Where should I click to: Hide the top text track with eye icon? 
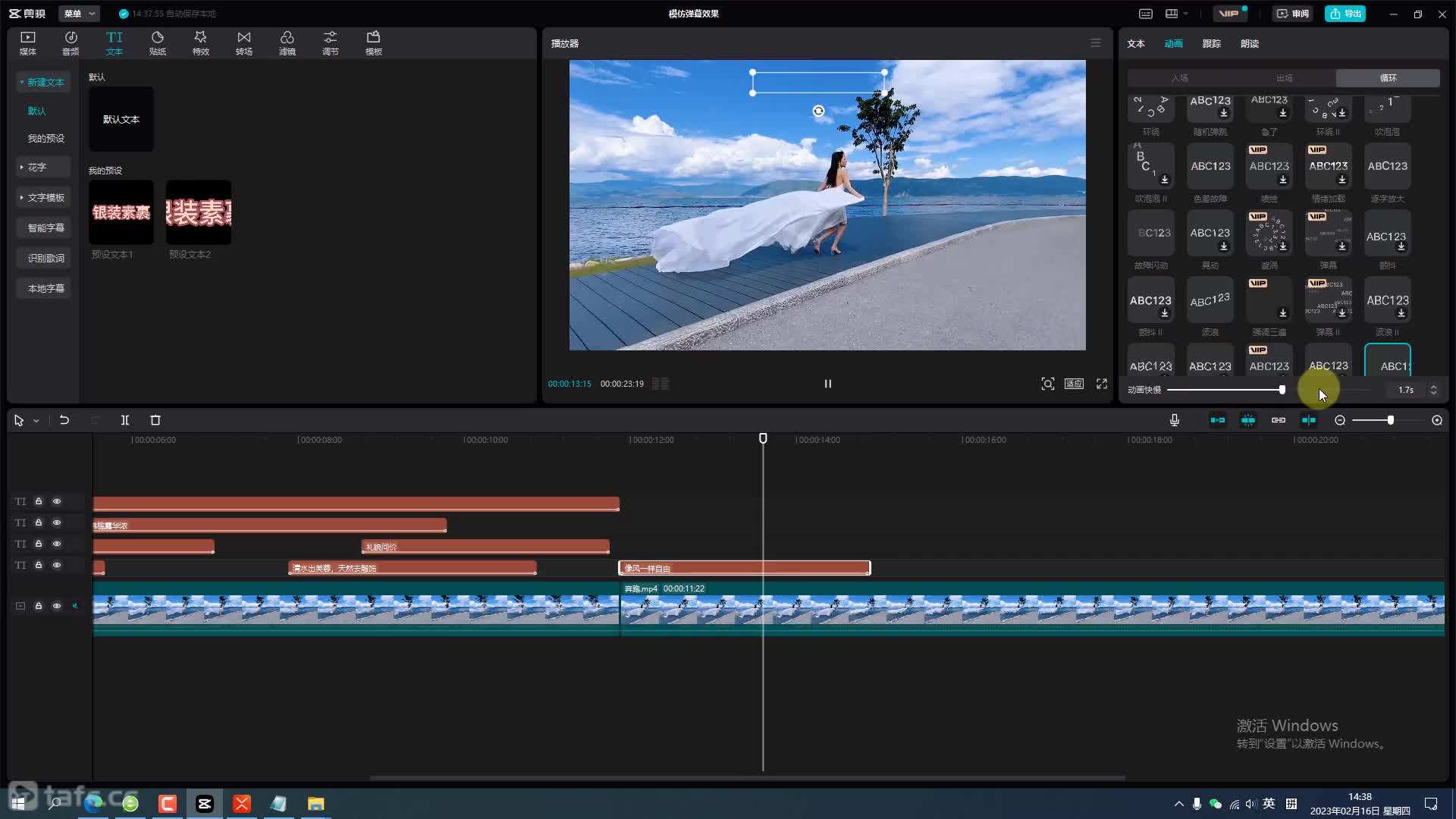point(57,501)
